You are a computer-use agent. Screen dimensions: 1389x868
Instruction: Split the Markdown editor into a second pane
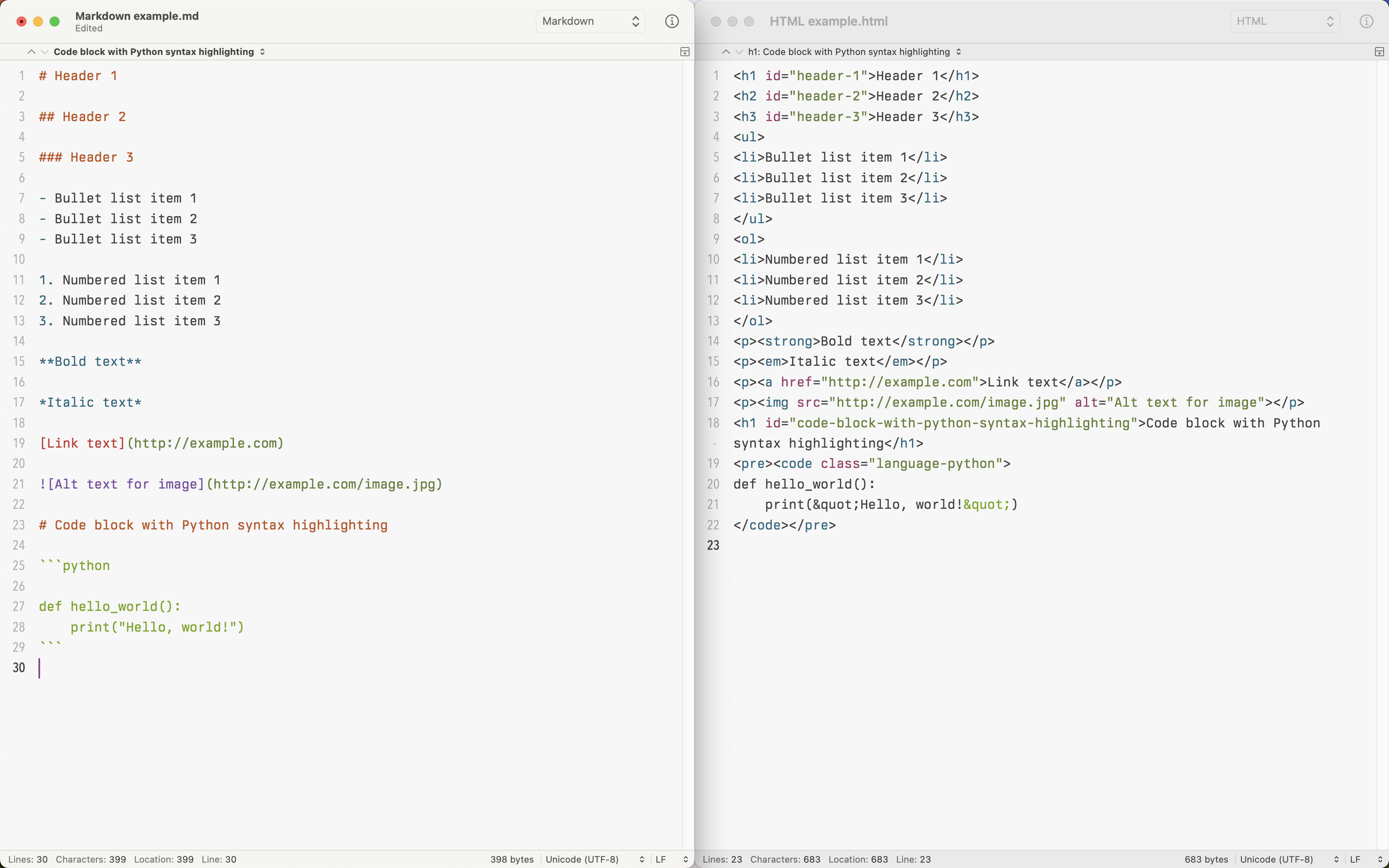(x=685, y=52)
